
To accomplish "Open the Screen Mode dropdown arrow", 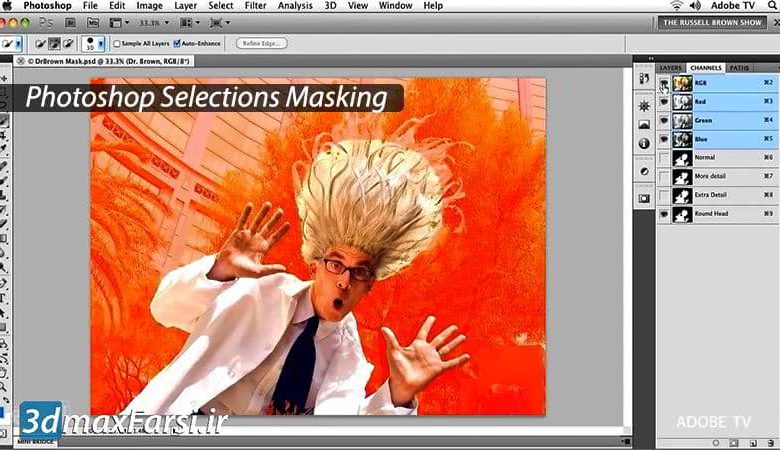I will pyautogui.click(x=228, y=23).
